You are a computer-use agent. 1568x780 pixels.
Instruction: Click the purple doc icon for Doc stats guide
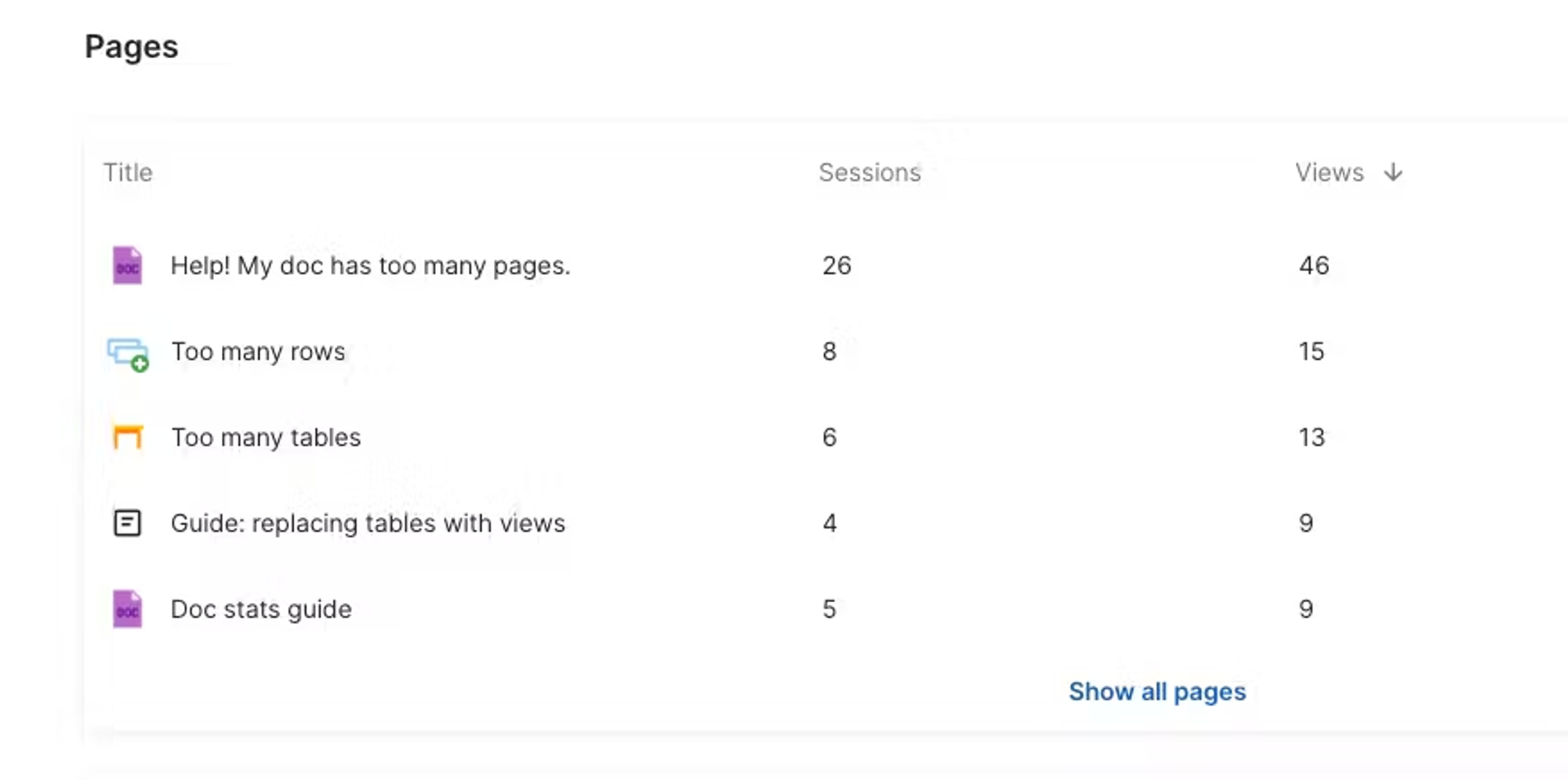127,608
